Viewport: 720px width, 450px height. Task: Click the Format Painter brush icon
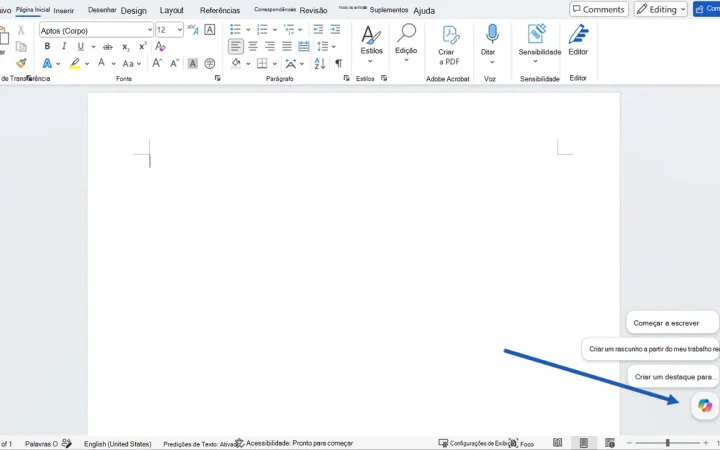21,63
